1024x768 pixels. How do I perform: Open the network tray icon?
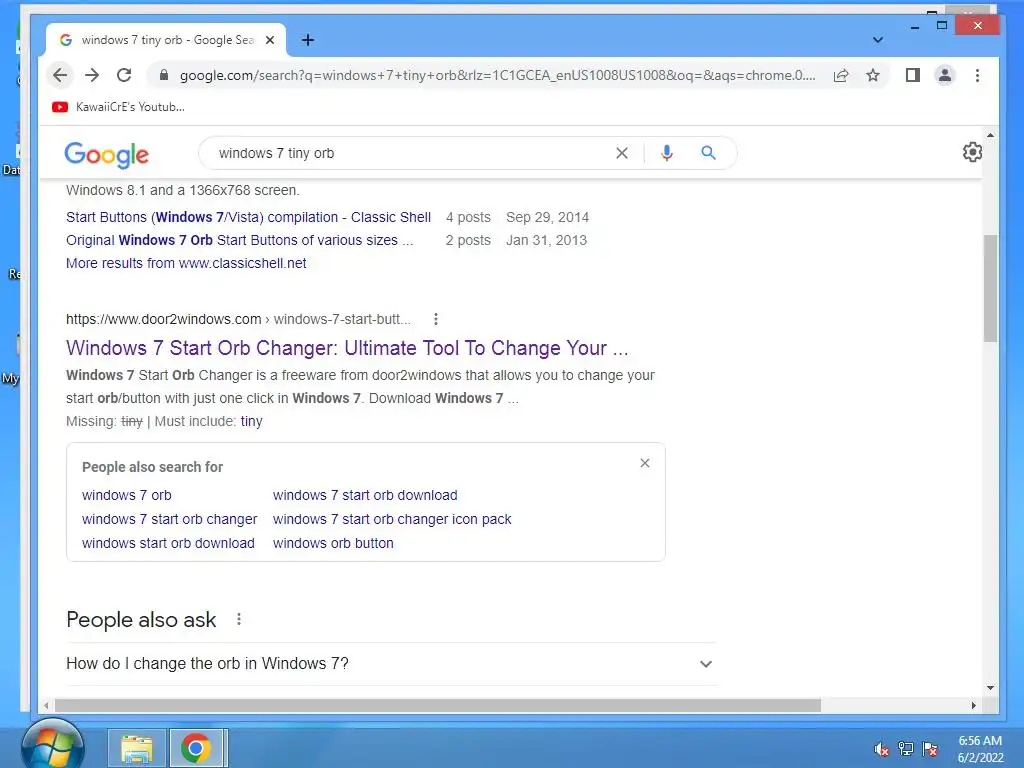[906, 749]
